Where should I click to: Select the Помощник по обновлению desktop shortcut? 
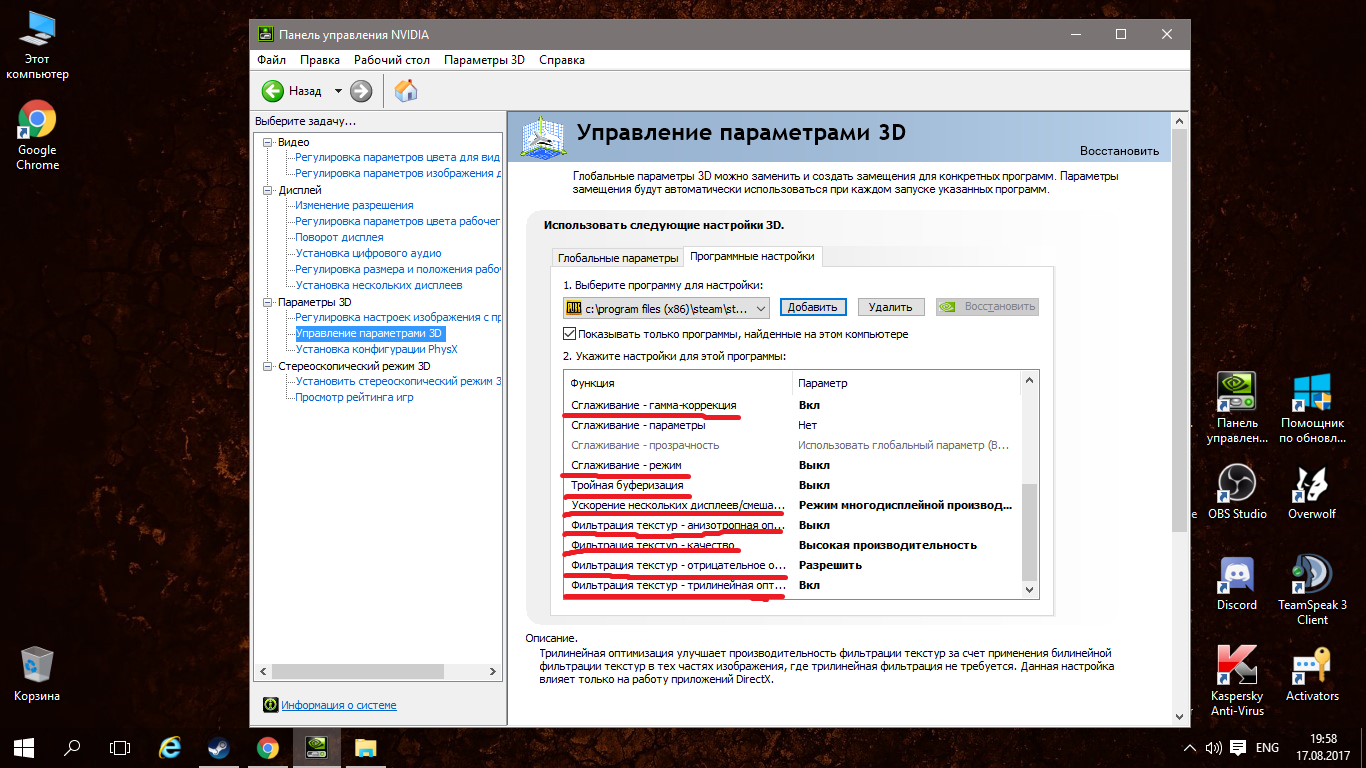(x=1312, y=408)
